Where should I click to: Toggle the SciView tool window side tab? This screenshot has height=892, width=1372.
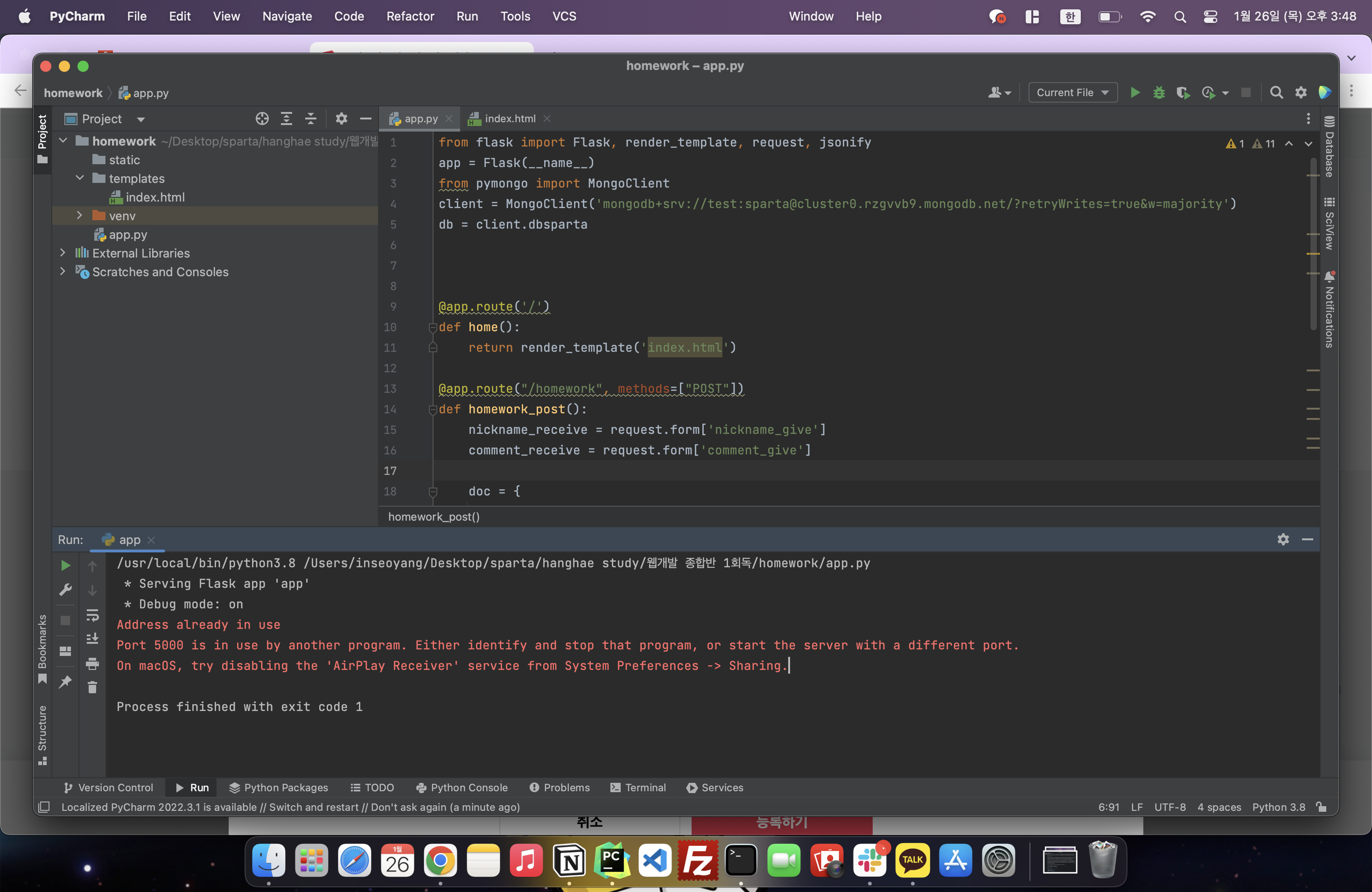coord(1330,223)
